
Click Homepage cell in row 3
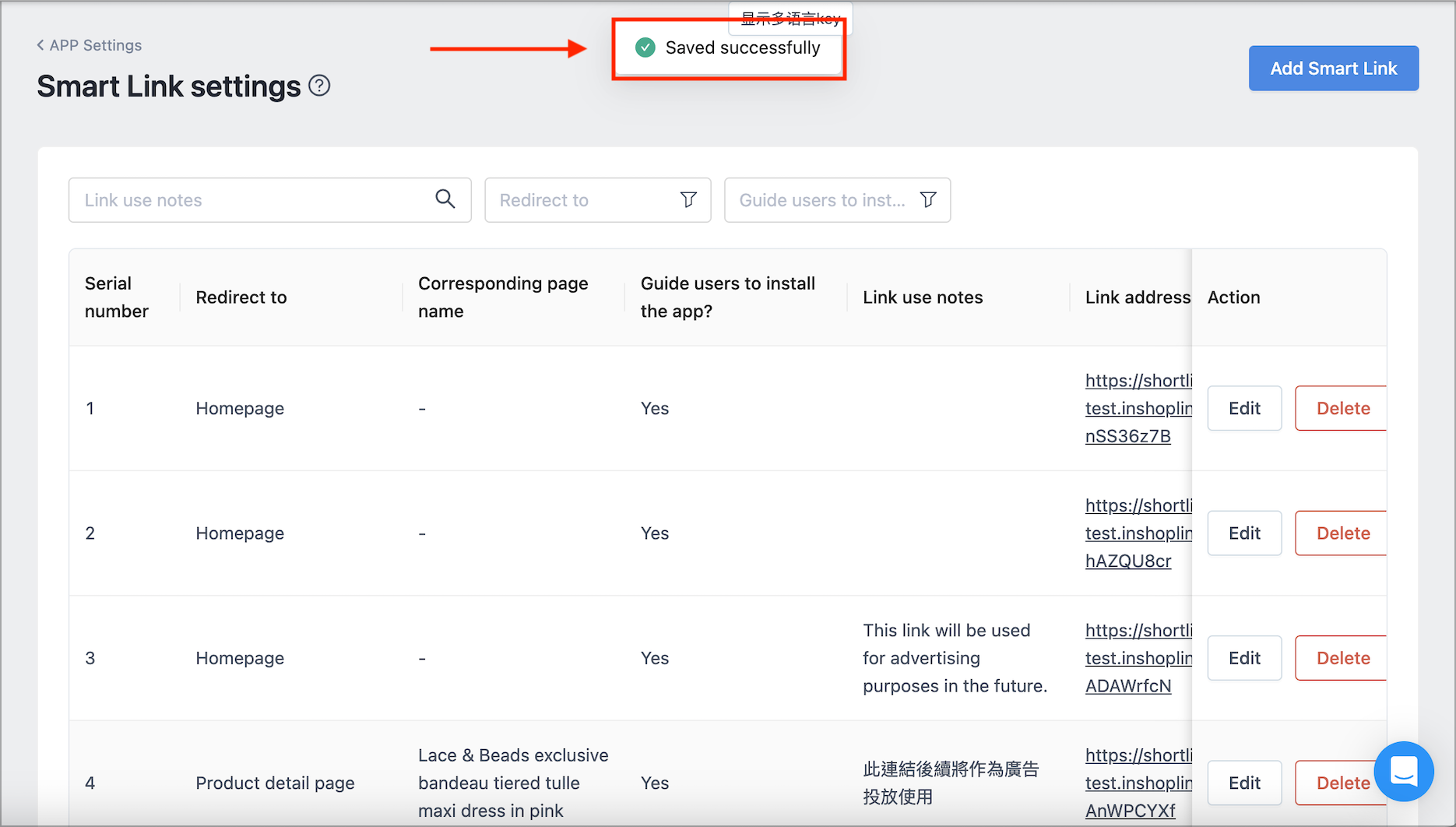[240, 658]
